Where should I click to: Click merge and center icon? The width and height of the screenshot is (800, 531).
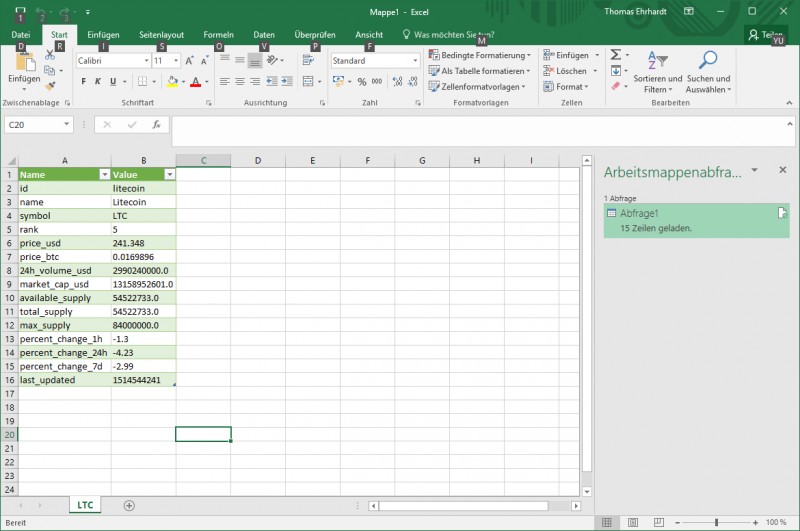(x=308, y=82)
